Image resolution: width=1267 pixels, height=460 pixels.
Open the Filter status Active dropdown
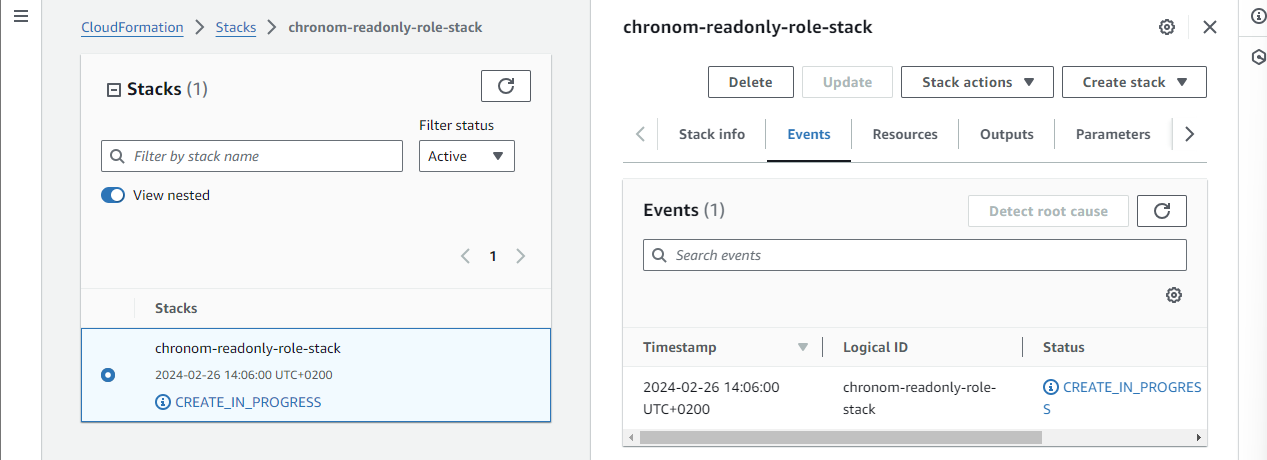467,156
